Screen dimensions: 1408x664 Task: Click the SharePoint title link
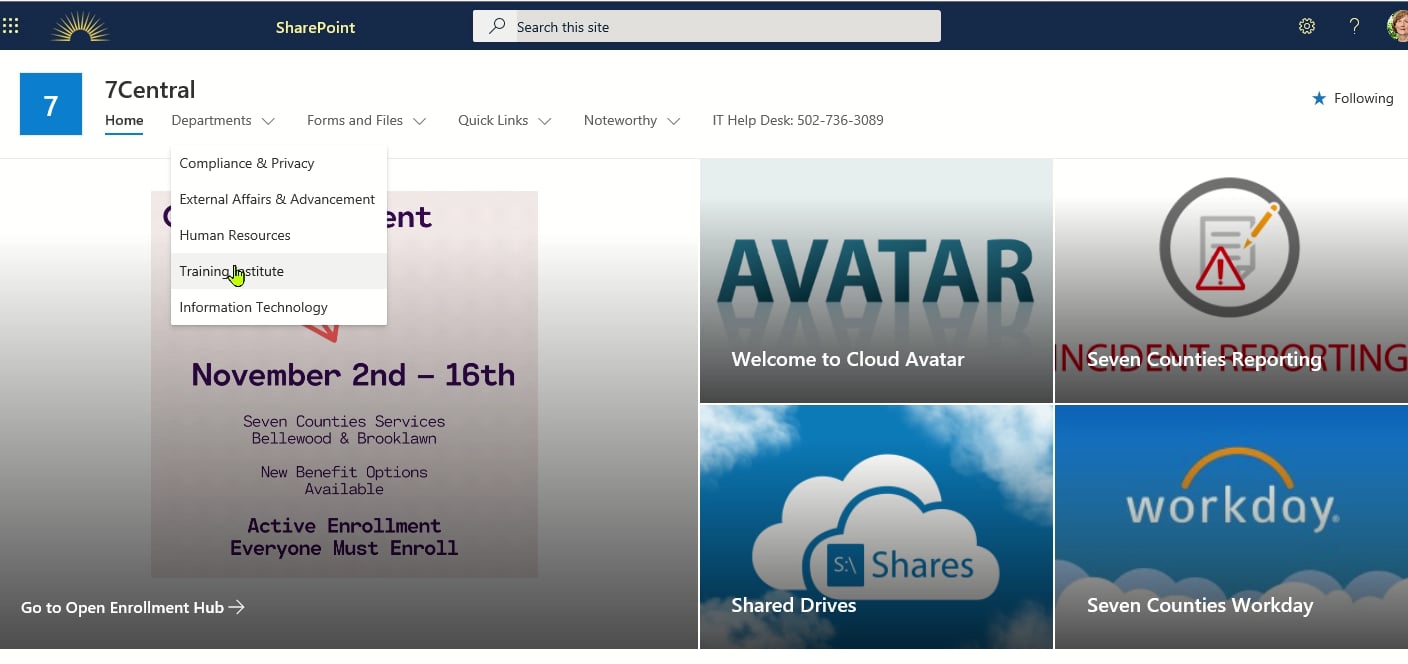316,28
